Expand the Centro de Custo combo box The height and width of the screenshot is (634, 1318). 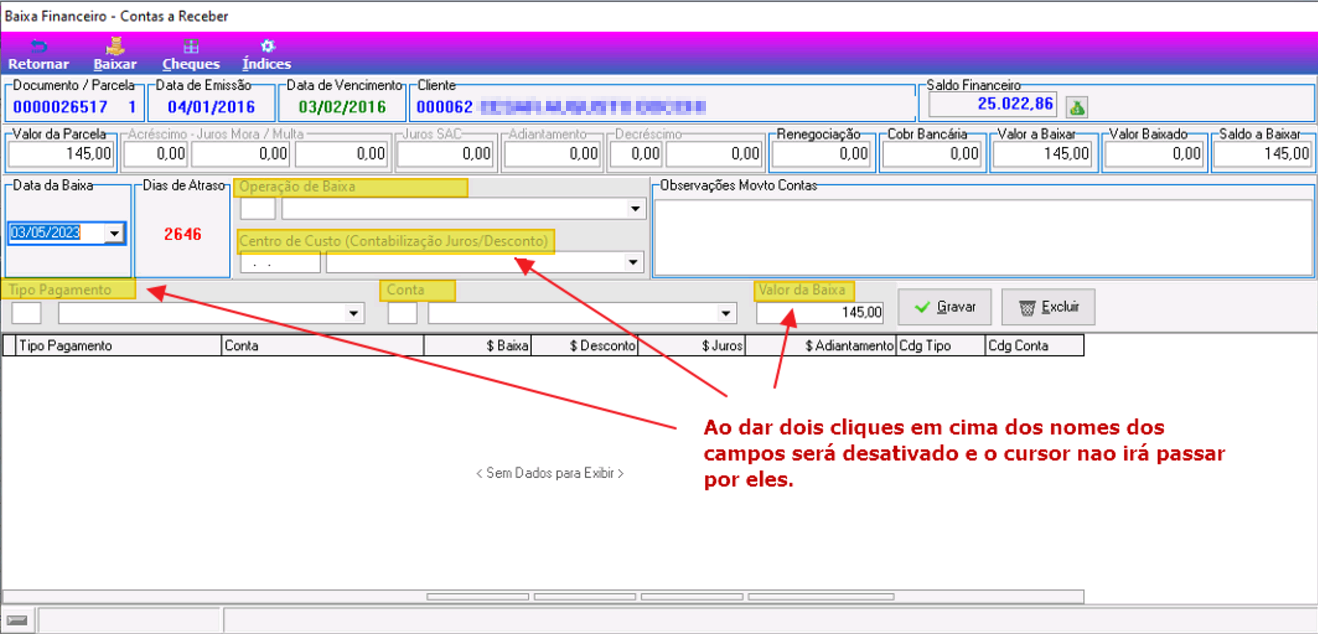[x=633, y=262]
